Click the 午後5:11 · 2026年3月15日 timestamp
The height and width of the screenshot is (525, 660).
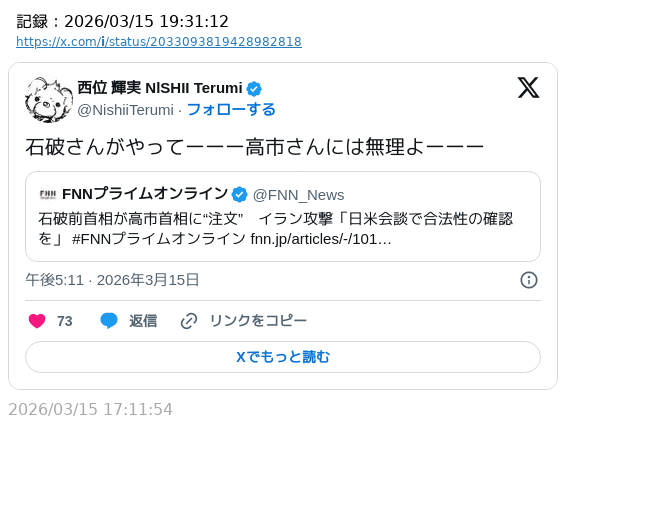click(x=113, y=280)
